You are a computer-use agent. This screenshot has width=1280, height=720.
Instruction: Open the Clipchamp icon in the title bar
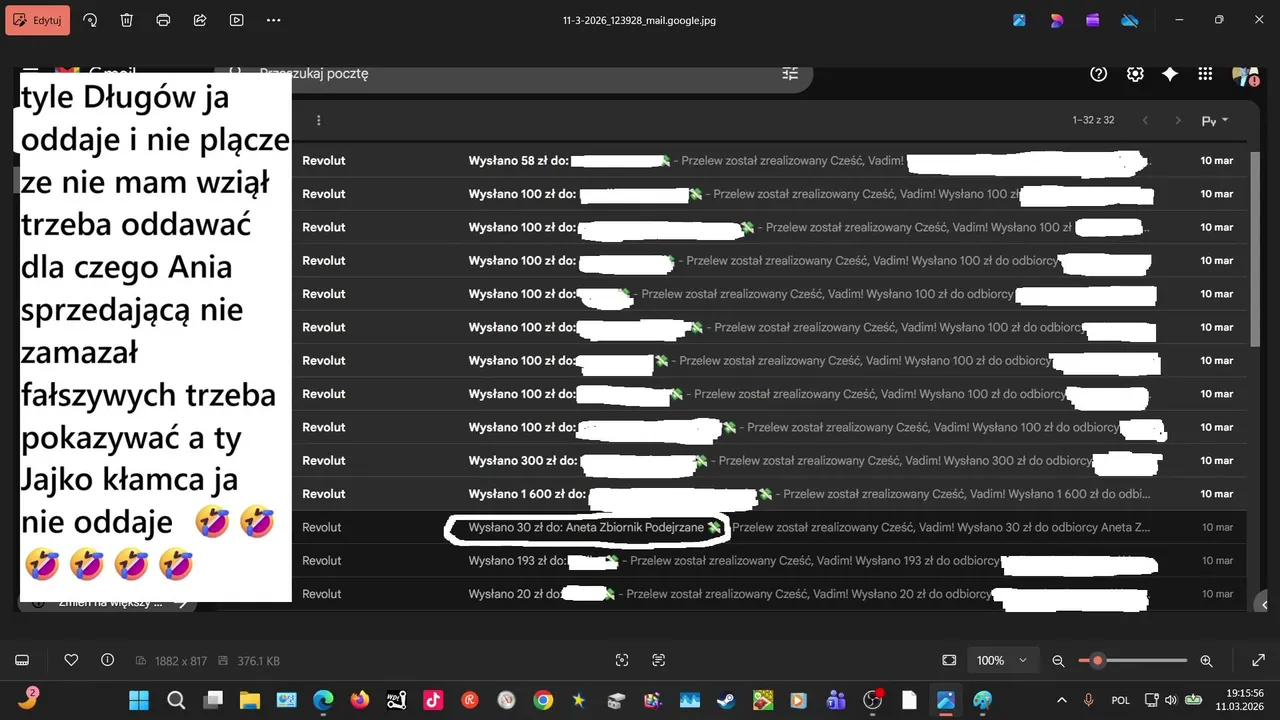[1093, 20]
